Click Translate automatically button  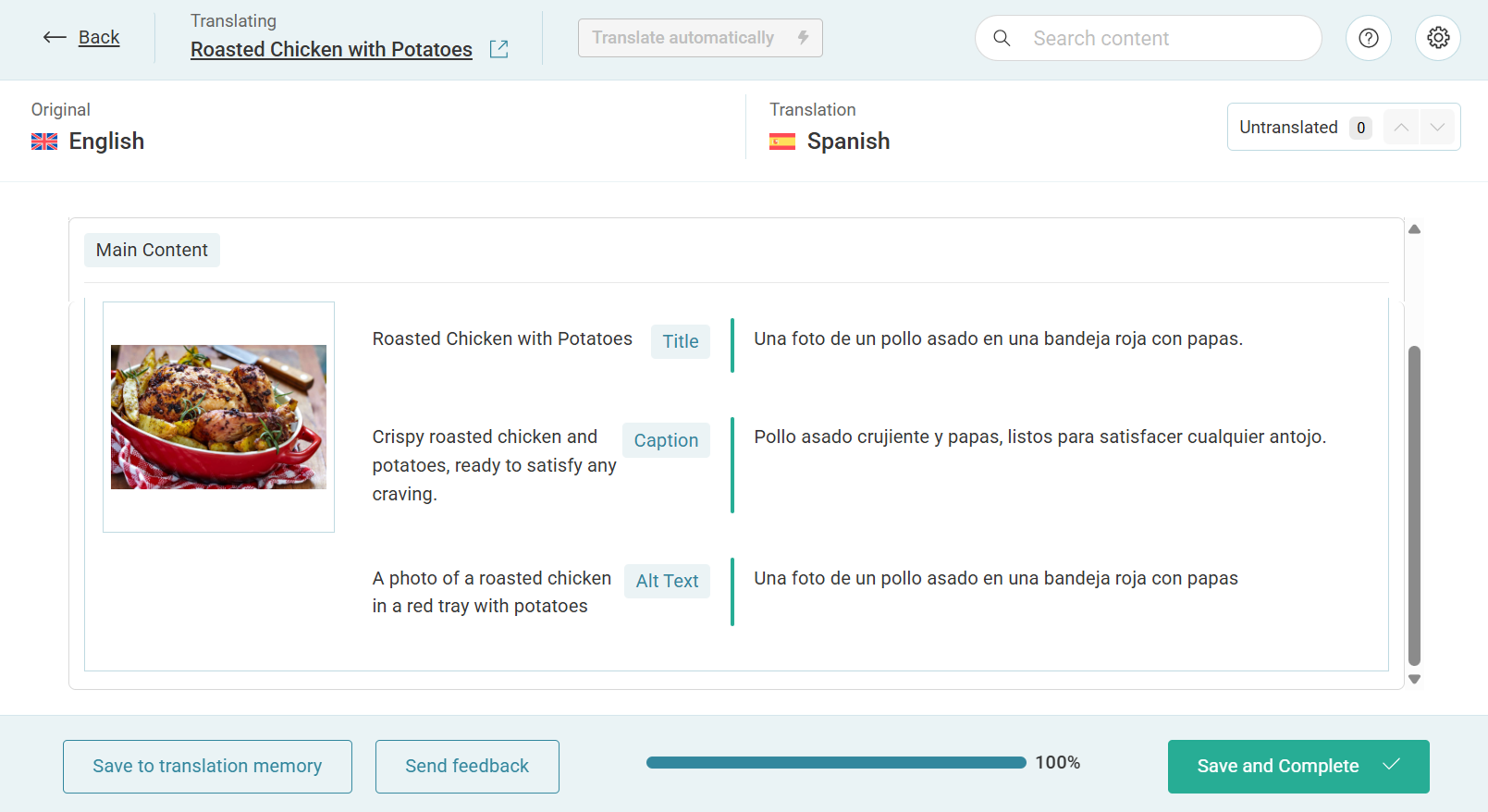click(x=700, y=38)
